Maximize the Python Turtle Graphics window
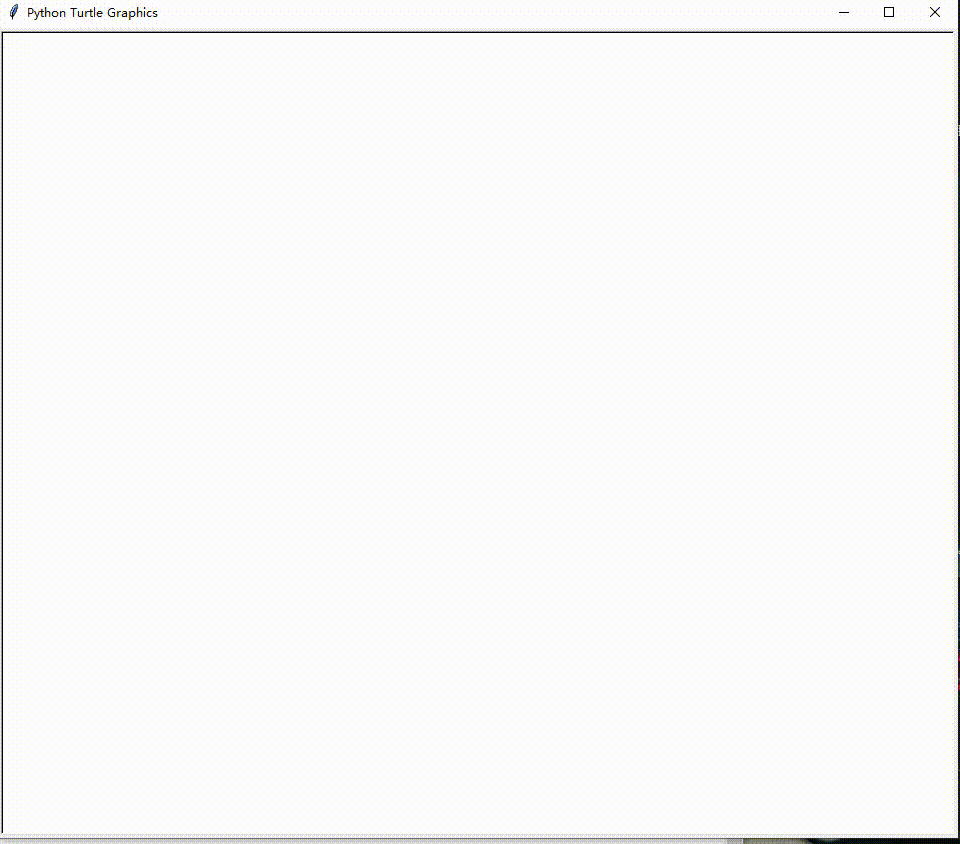Viewport: 960px width, 844px height. pyautogui.click(x=889, y=12)
